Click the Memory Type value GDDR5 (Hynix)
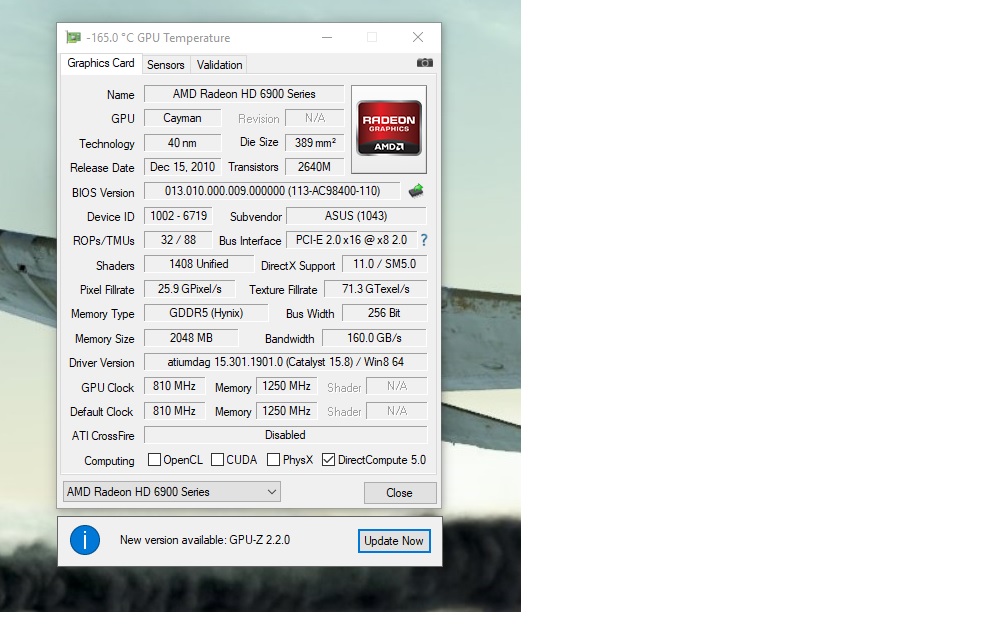Image resolution: width=1008 pixels, height=630 pixels. (x=206, y=313)
